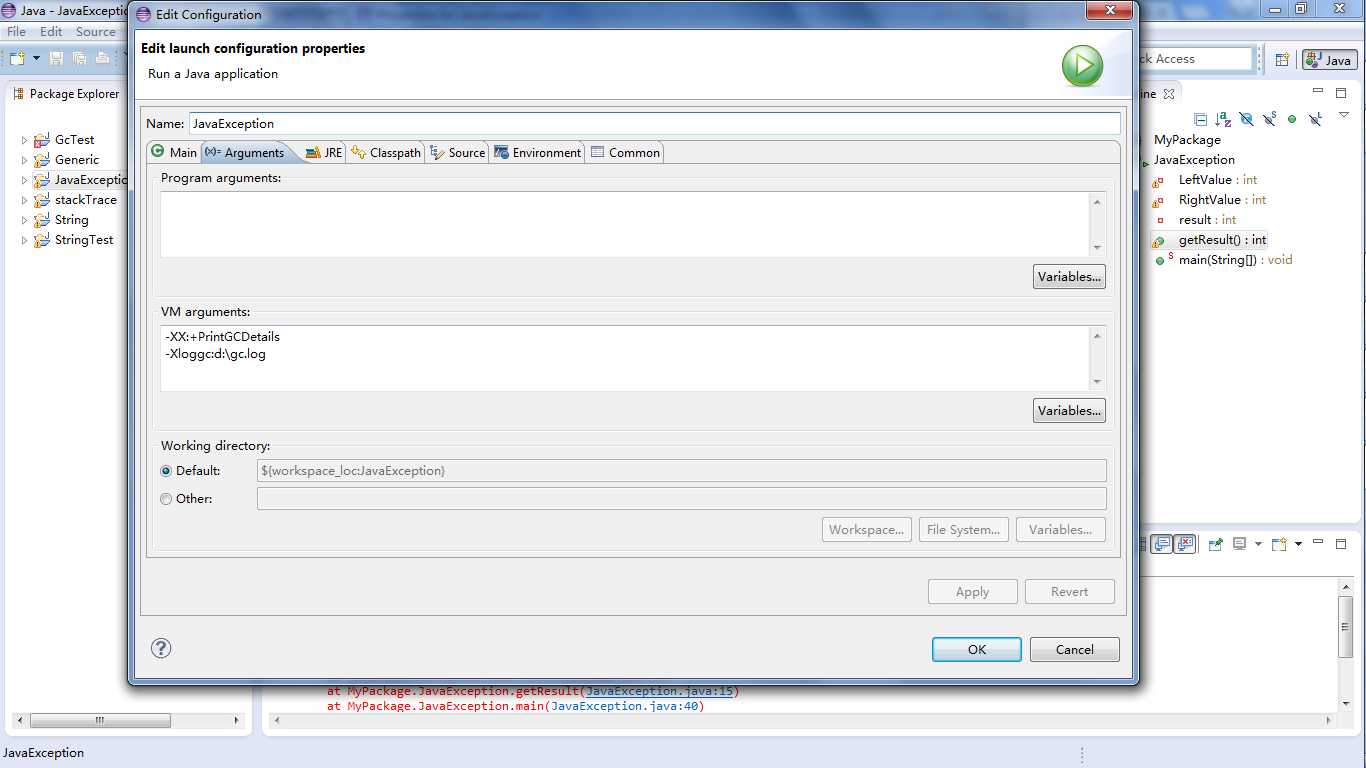Toggle Hide Non-Public Members green dot icon
The image size is (1366, 768).
tap(1292, 119)
